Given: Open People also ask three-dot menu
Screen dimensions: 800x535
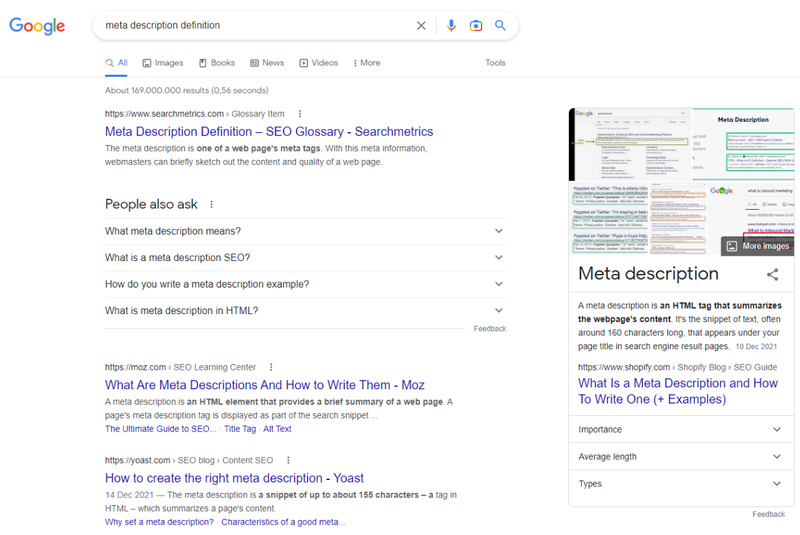Looking at the screenshot, I should point(211,205).
